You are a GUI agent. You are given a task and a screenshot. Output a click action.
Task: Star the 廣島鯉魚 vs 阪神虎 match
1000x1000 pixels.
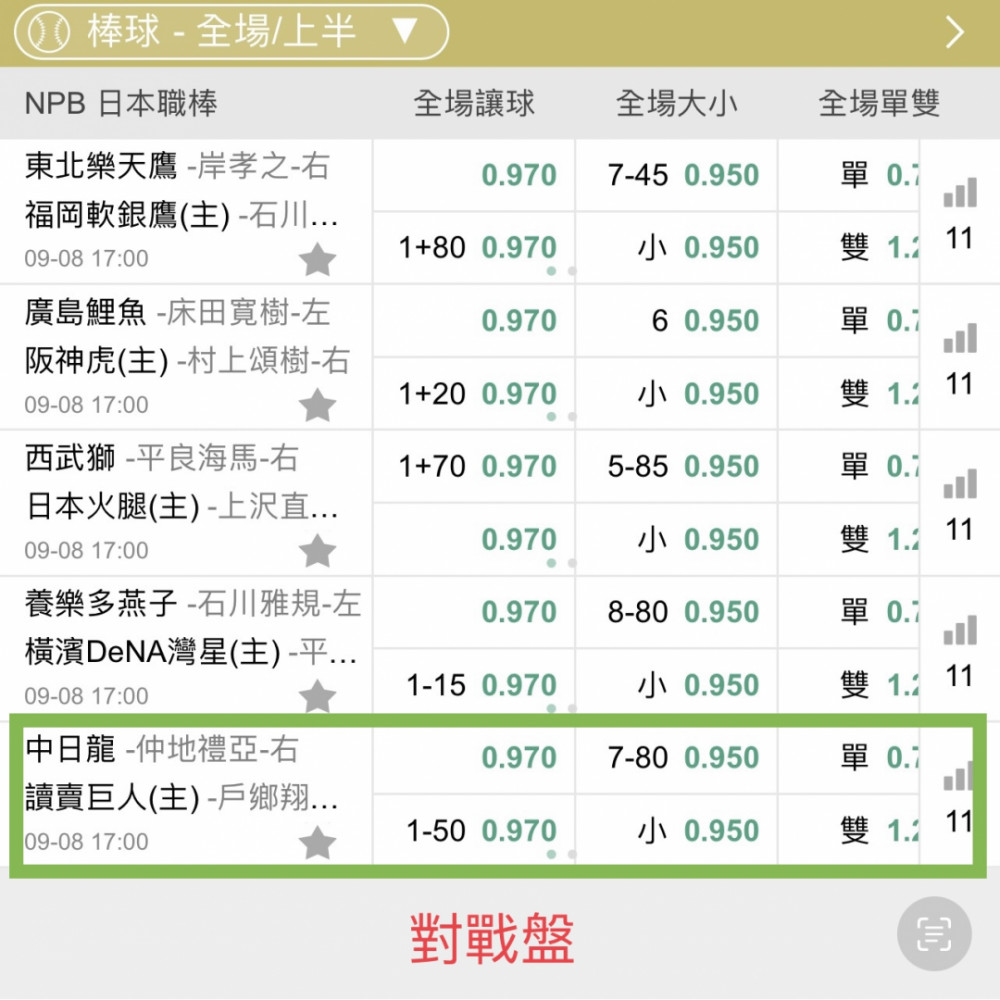click(317, 405)
